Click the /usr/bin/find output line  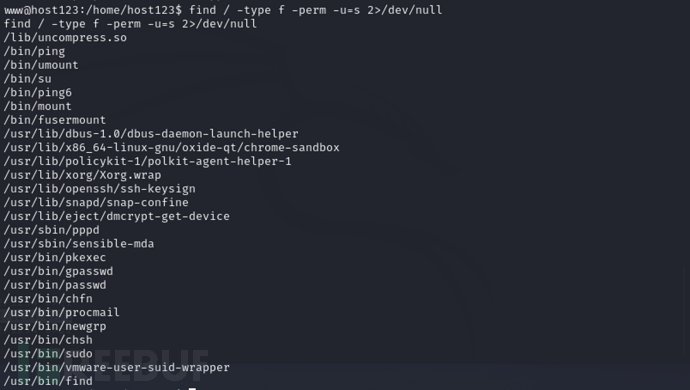(48, 381)
